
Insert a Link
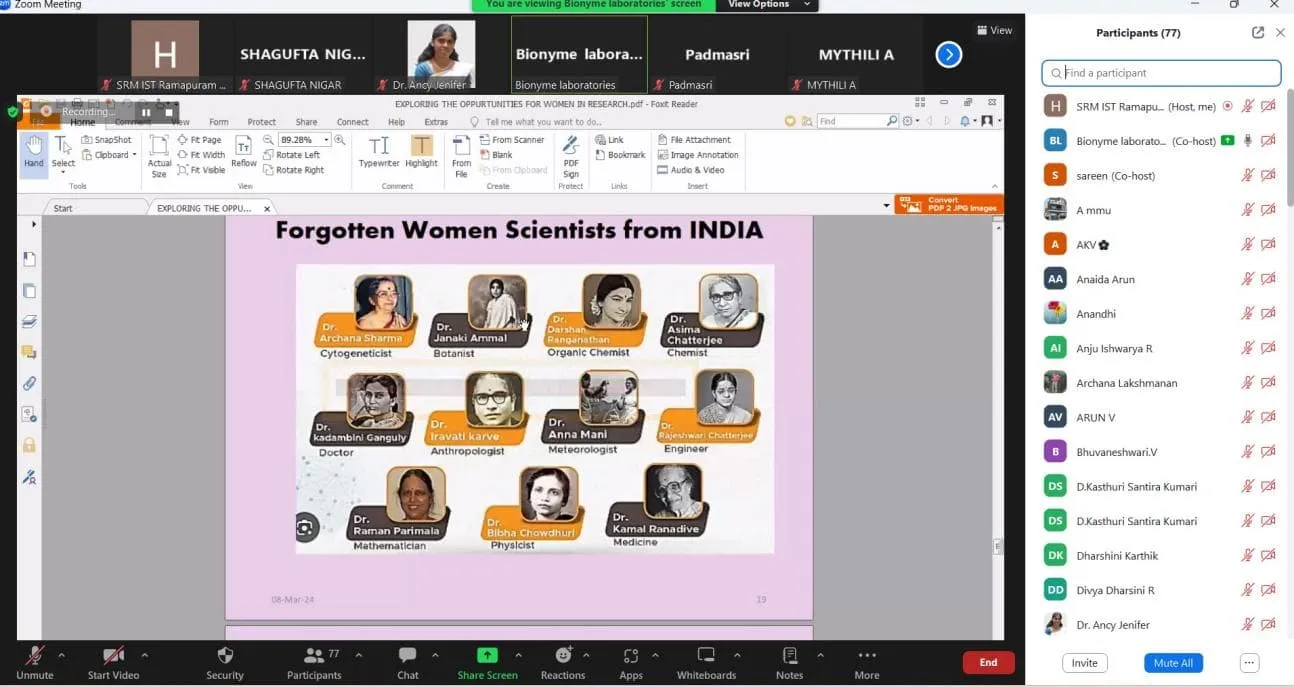[x=609, y=140]
